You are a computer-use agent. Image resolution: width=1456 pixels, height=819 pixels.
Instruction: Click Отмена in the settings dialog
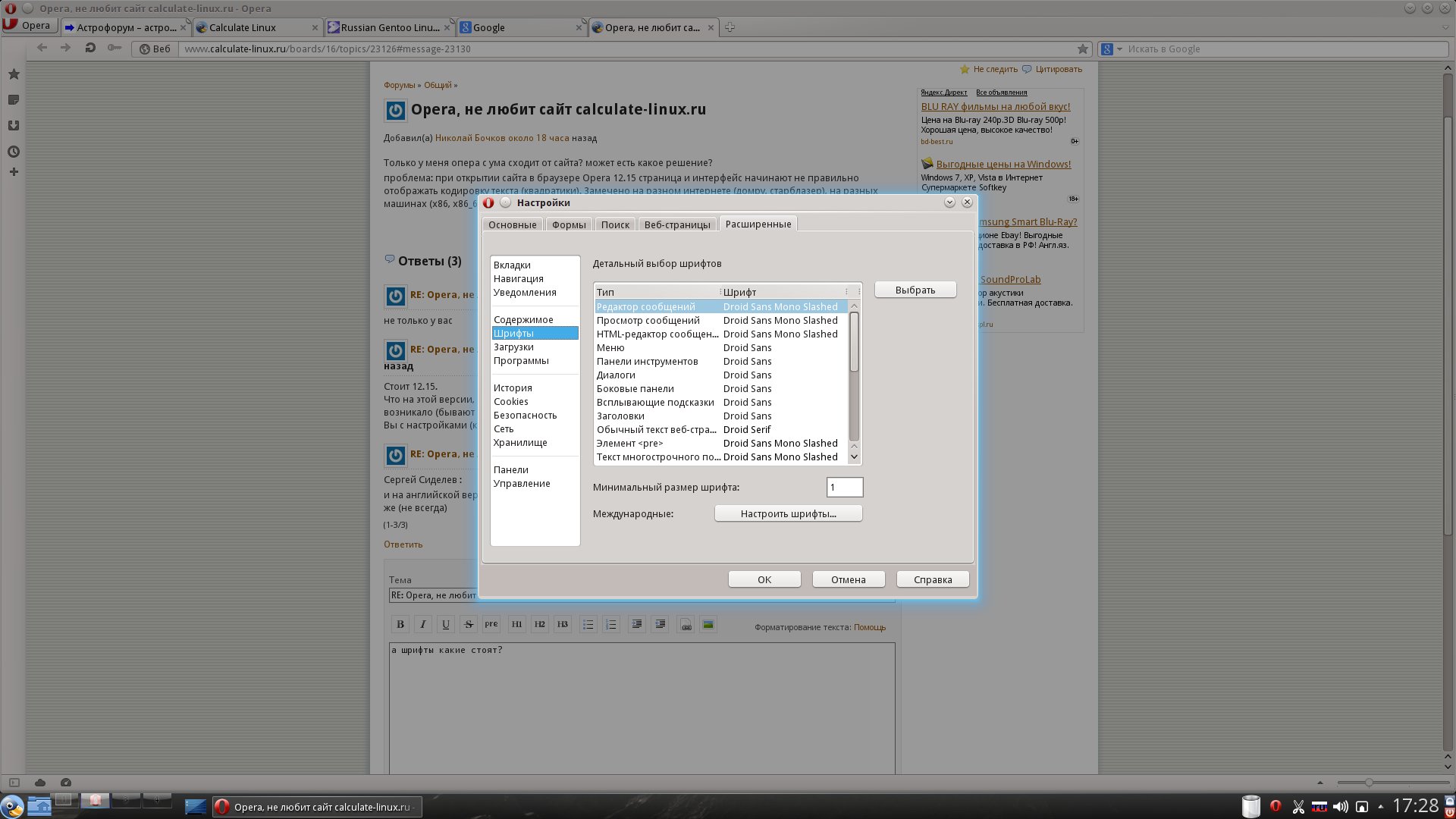849,579
